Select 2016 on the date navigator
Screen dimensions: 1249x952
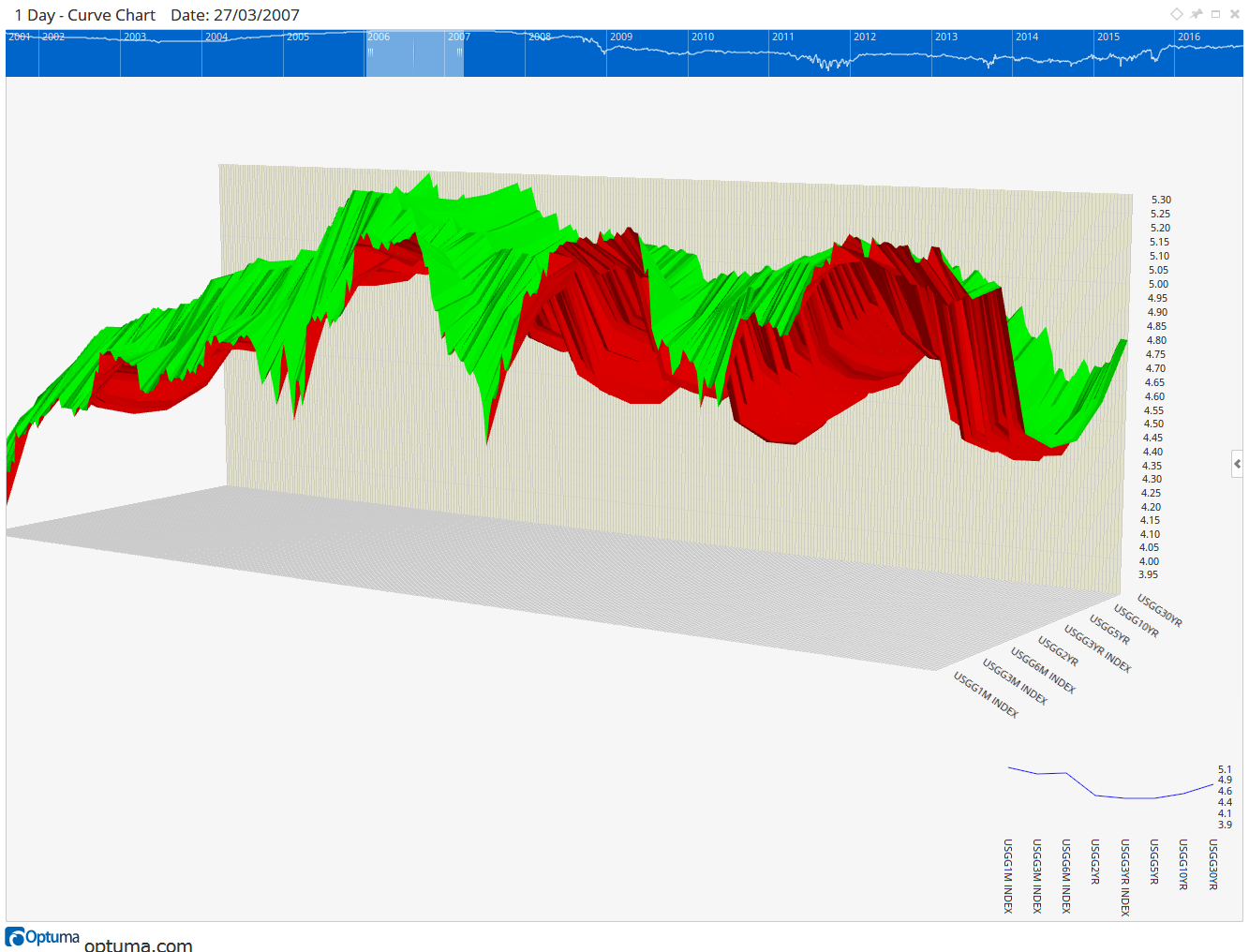point(1189,37)
